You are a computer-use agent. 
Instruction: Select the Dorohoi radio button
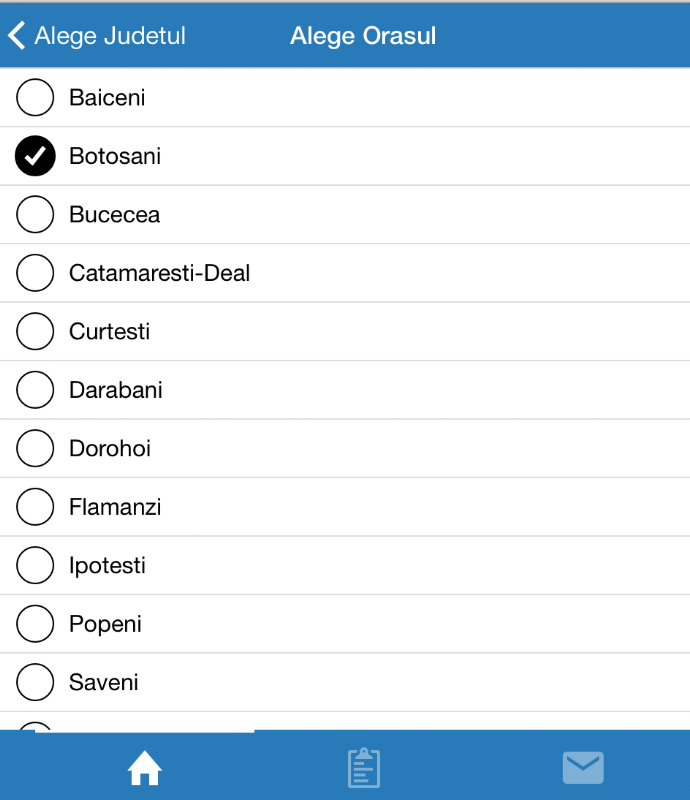(35, 448)
